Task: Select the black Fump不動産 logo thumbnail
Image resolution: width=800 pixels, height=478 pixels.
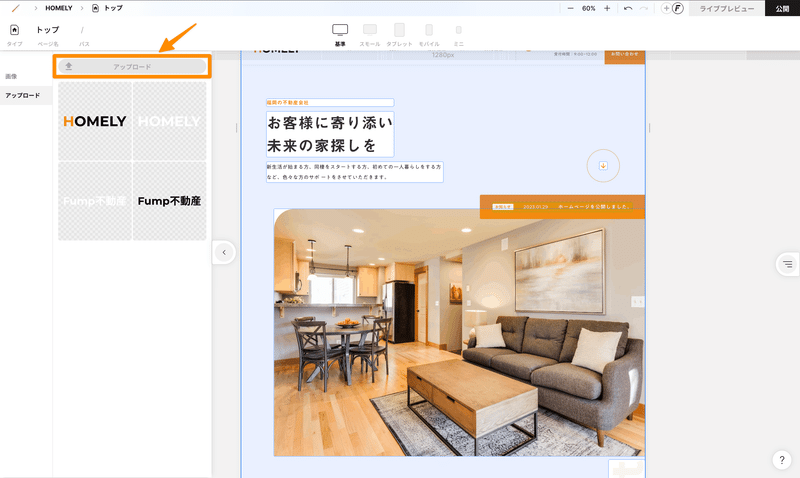Action: (169, 201)
